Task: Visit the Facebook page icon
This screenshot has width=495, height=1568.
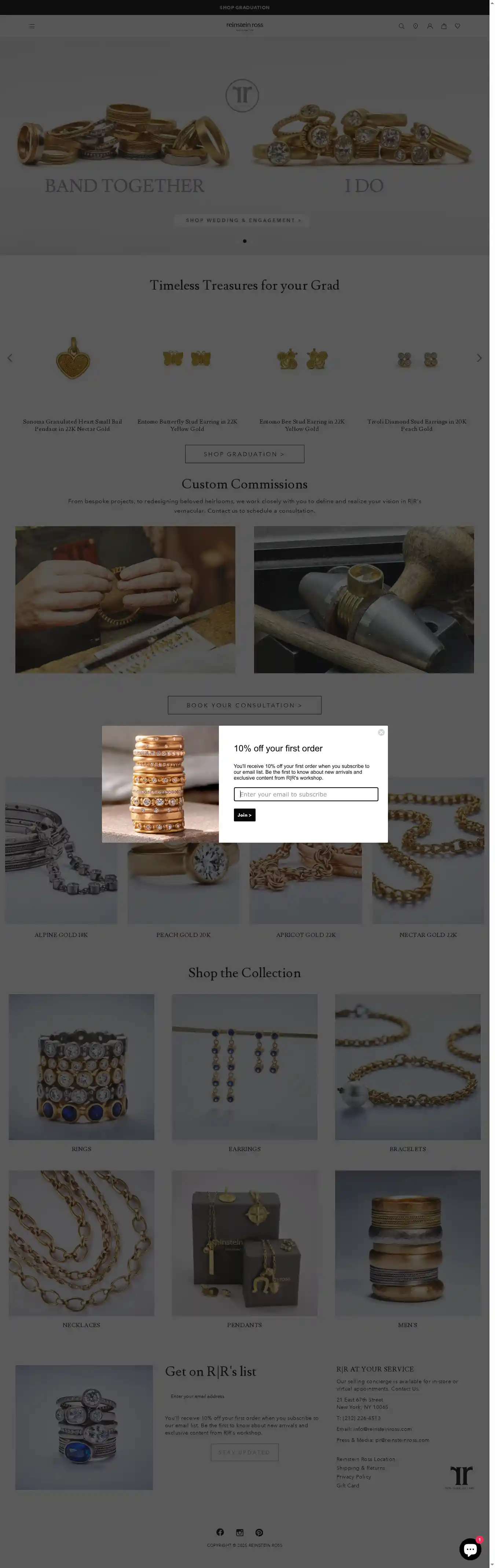Action: (x=220, y=1532)
